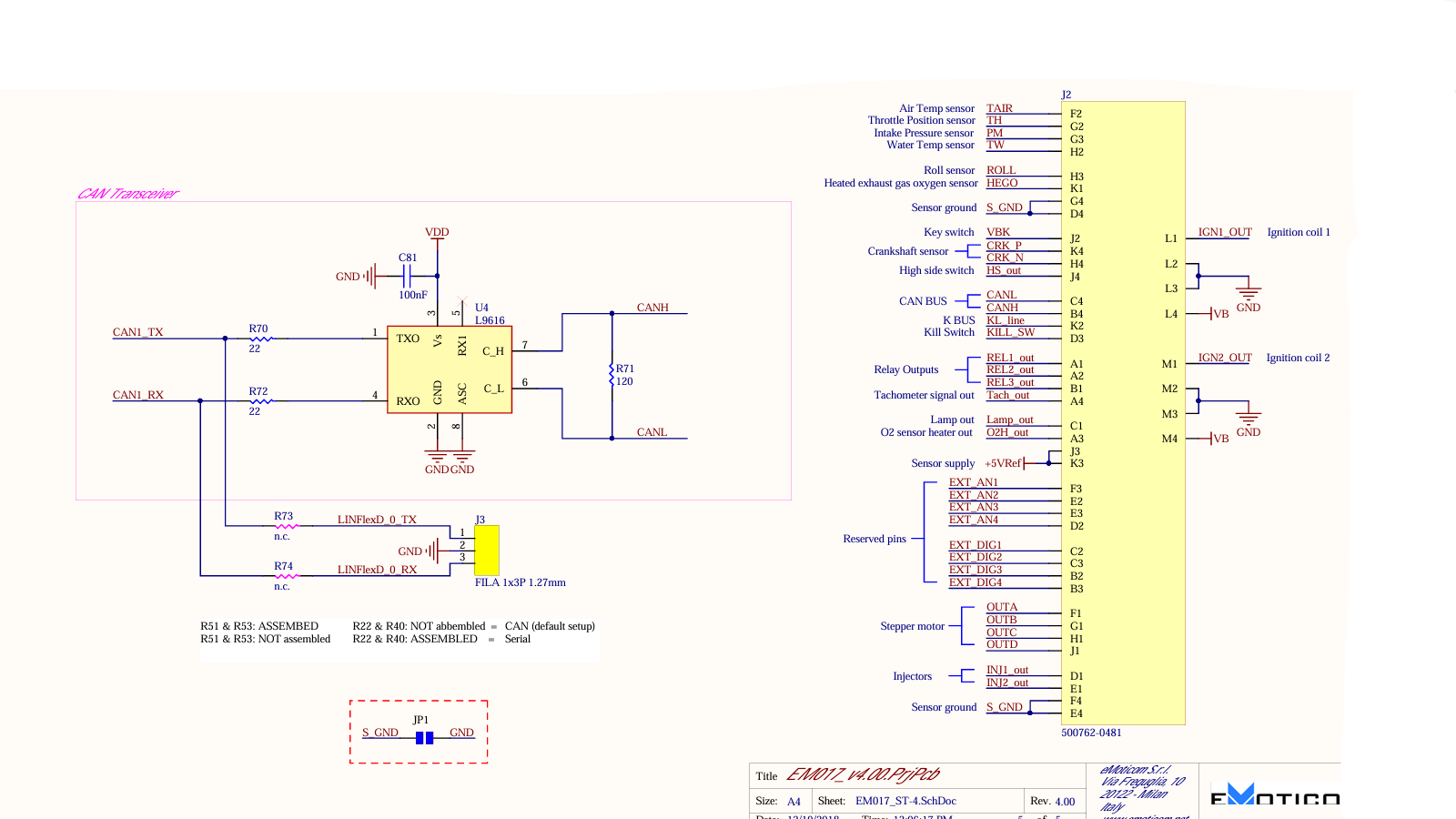The width and height of the screenshot is (1456, 819).
Task: Select the Tach_out net label
Action: point(1007,395)
